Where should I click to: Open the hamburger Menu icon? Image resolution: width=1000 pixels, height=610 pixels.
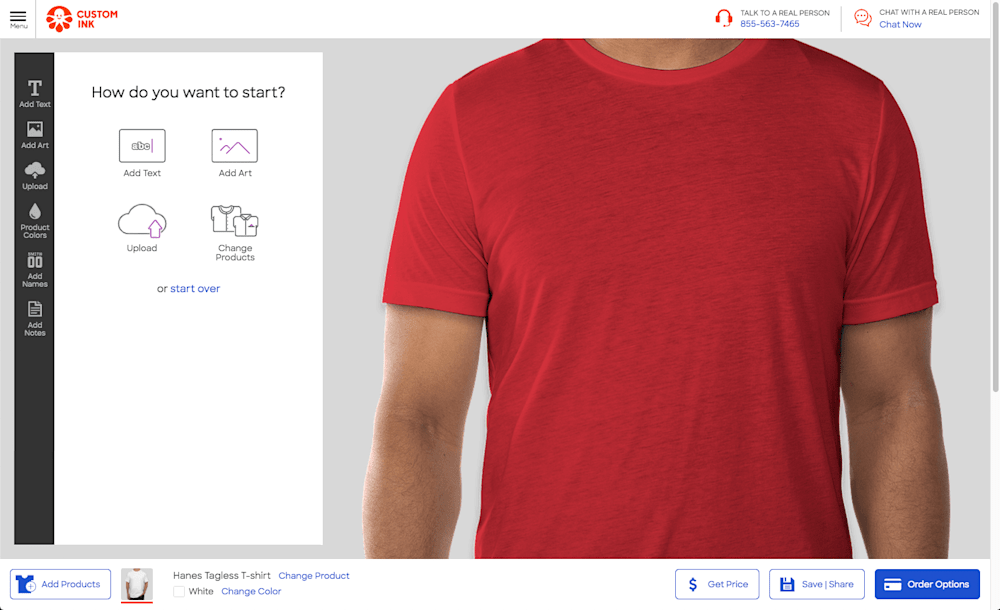point(18,18)
